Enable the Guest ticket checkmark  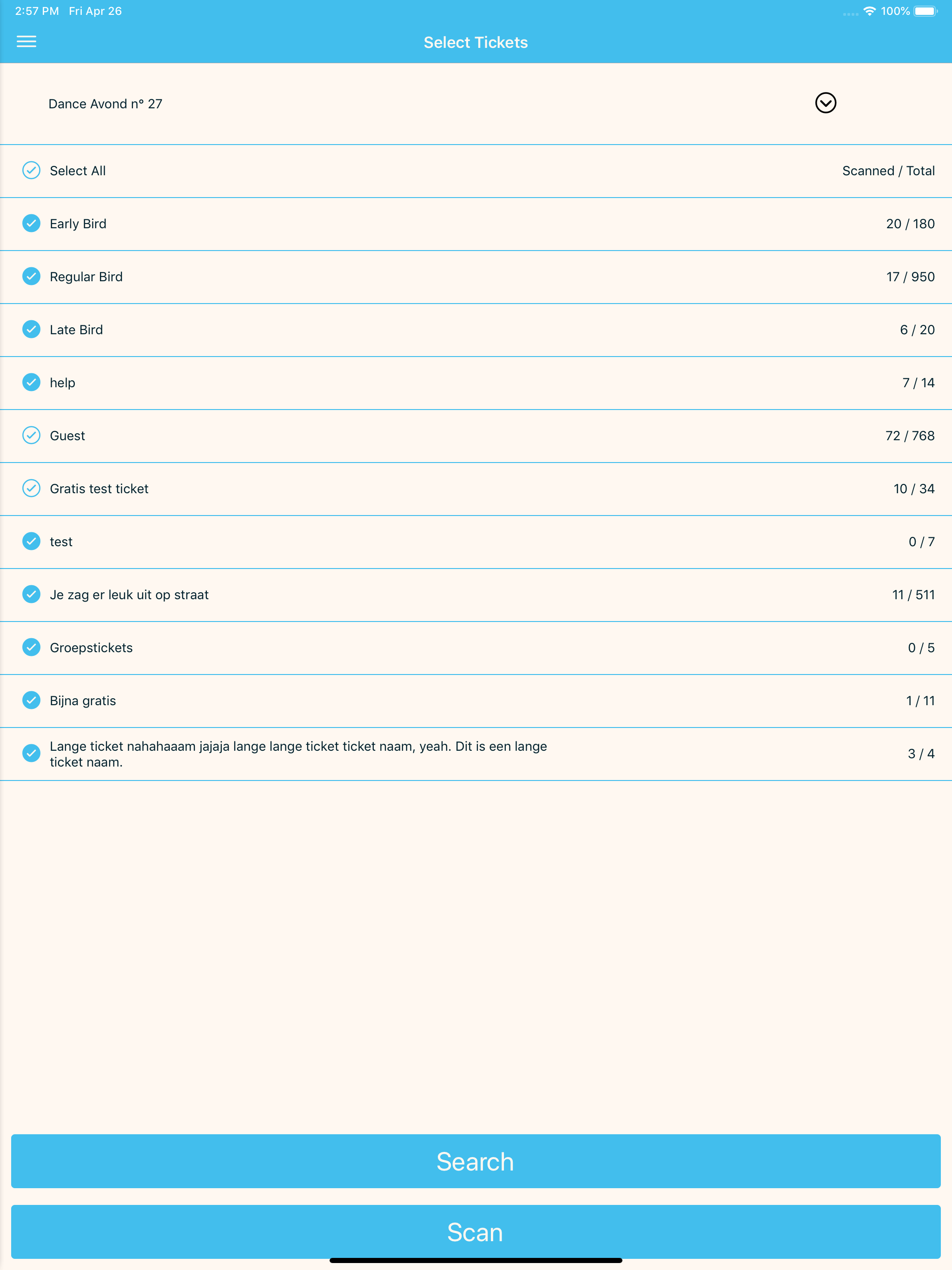point(31,435)
